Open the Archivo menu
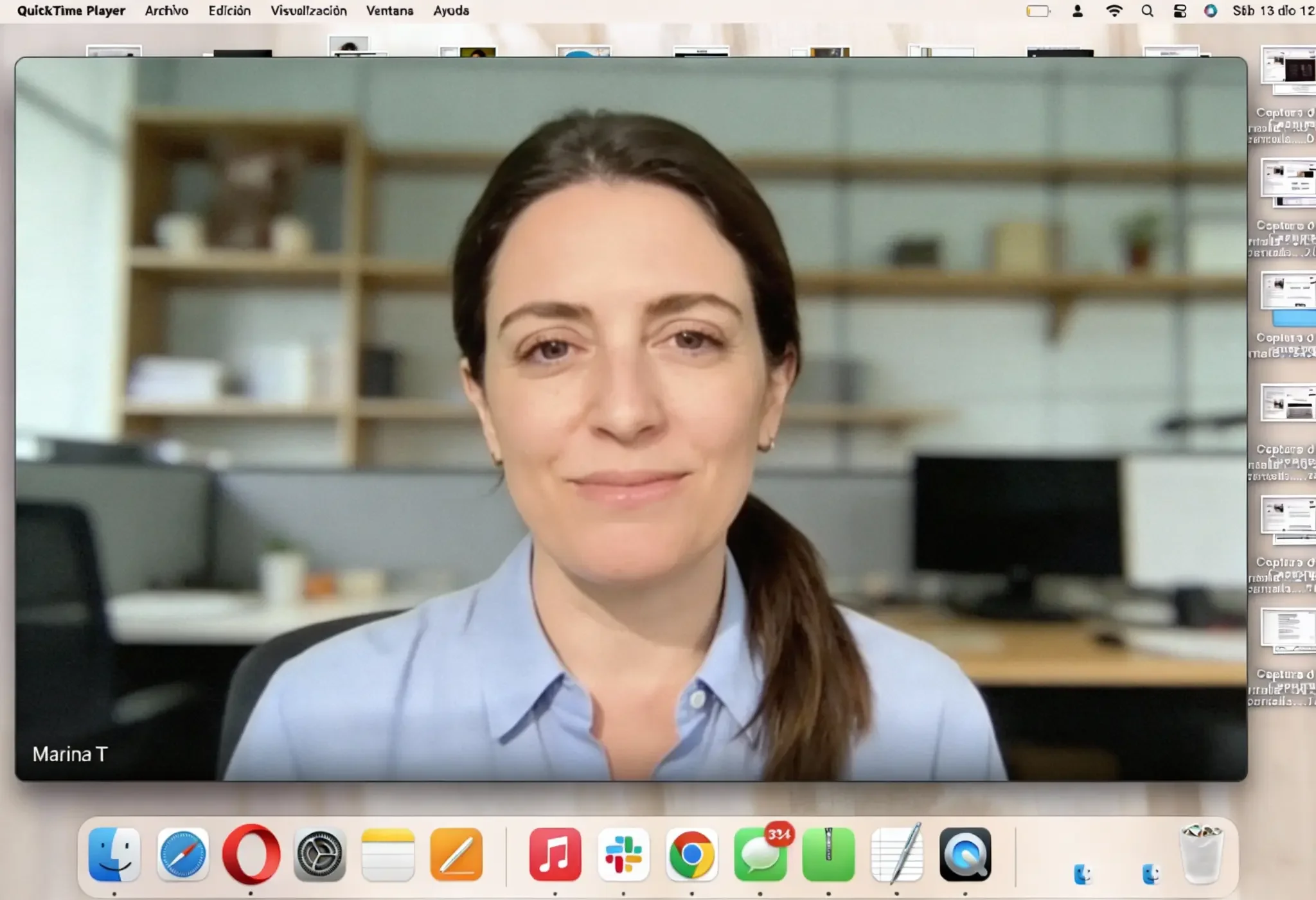The image size is (1316, 900). (166, 11)
